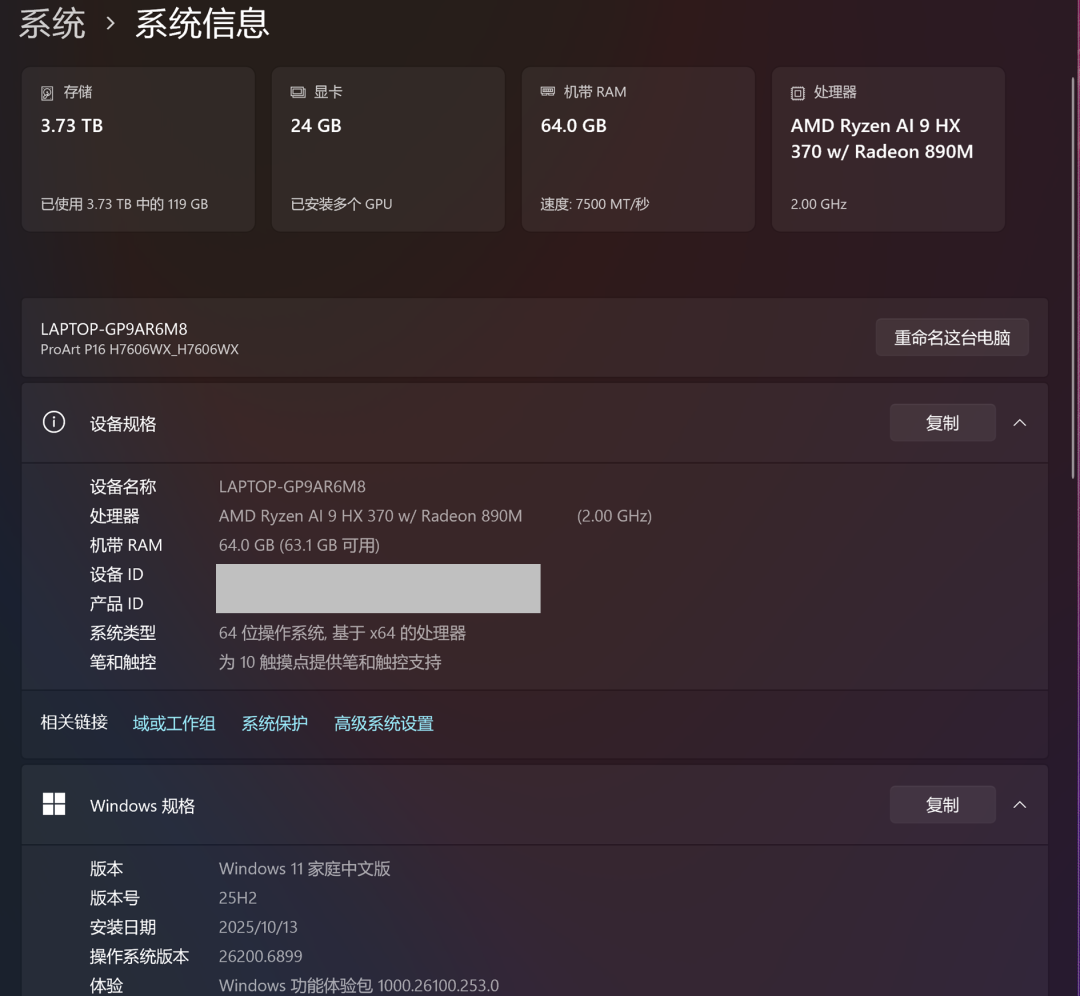Select 64.0 GB (63.1 GB 可用) value

(299, 545)
